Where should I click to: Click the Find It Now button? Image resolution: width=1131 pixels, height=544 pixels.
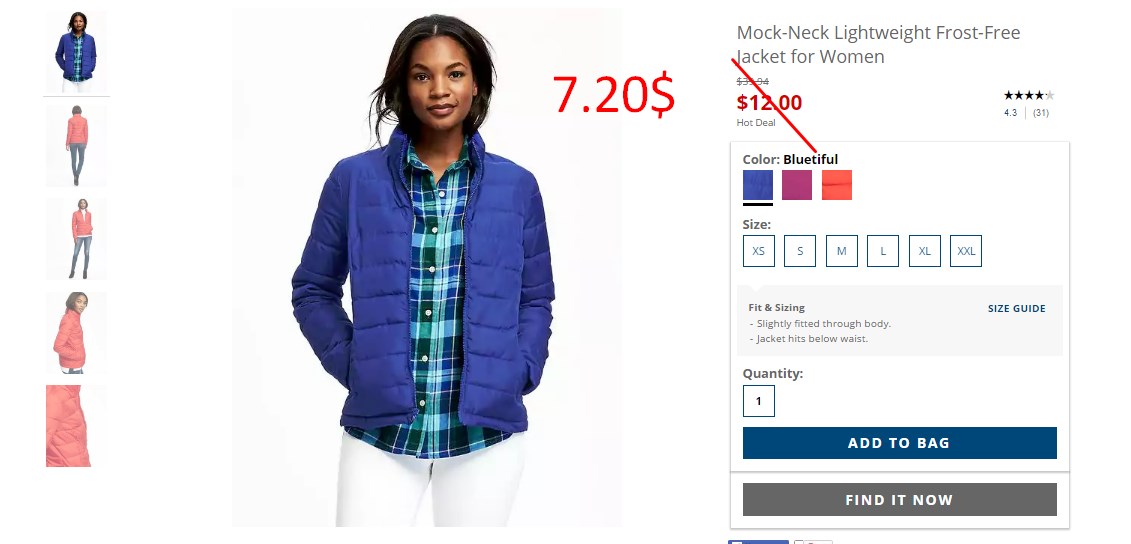899,499
